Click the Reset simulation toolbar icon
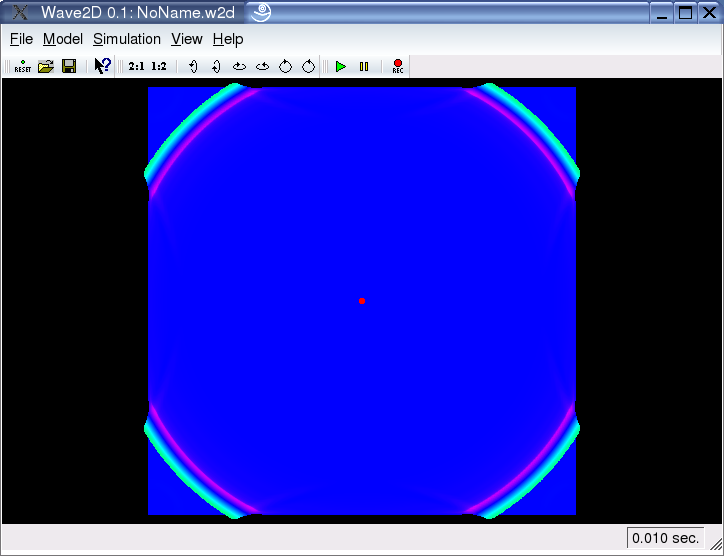 click(22, 66)
